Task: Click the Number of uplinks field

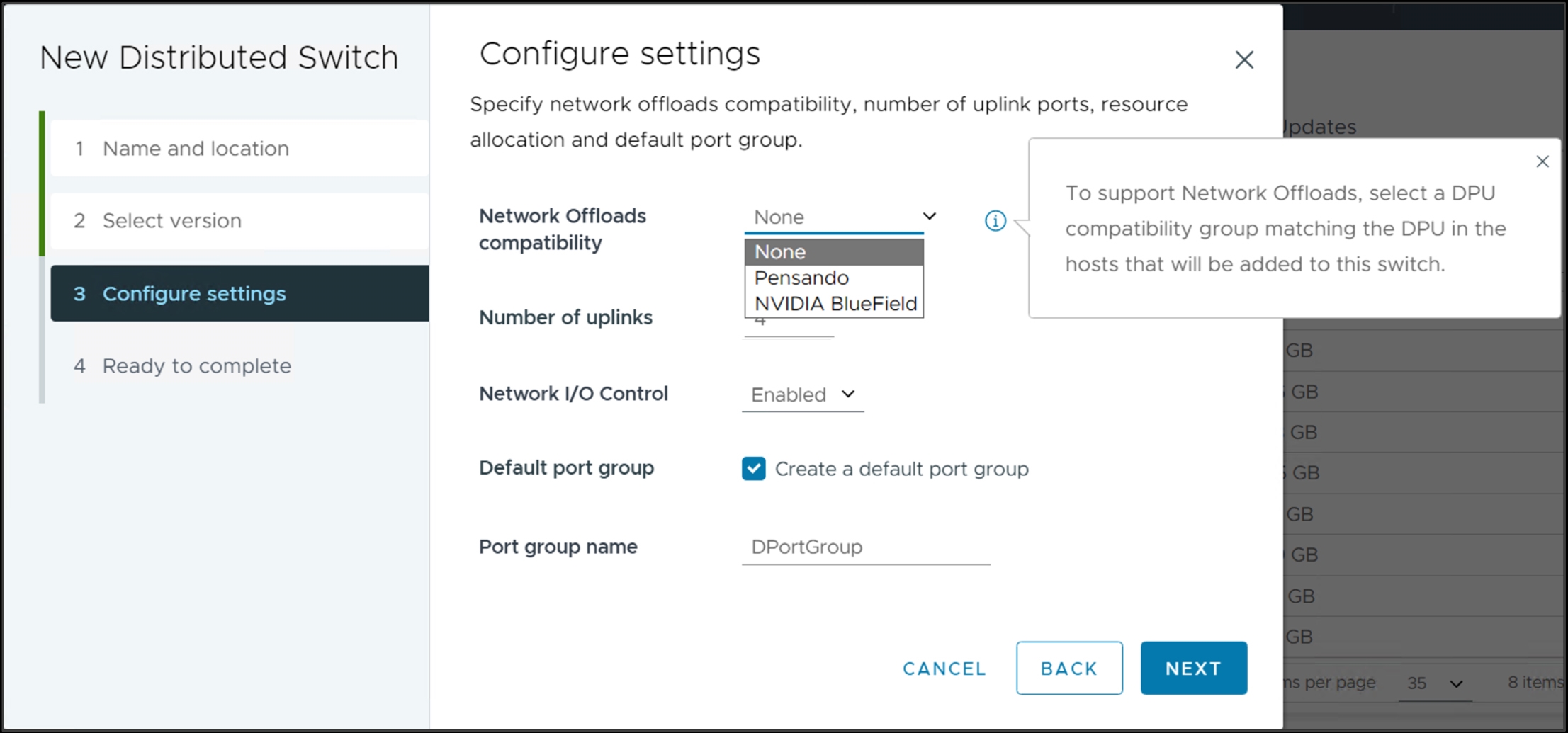Action: (x=789, y=324)
